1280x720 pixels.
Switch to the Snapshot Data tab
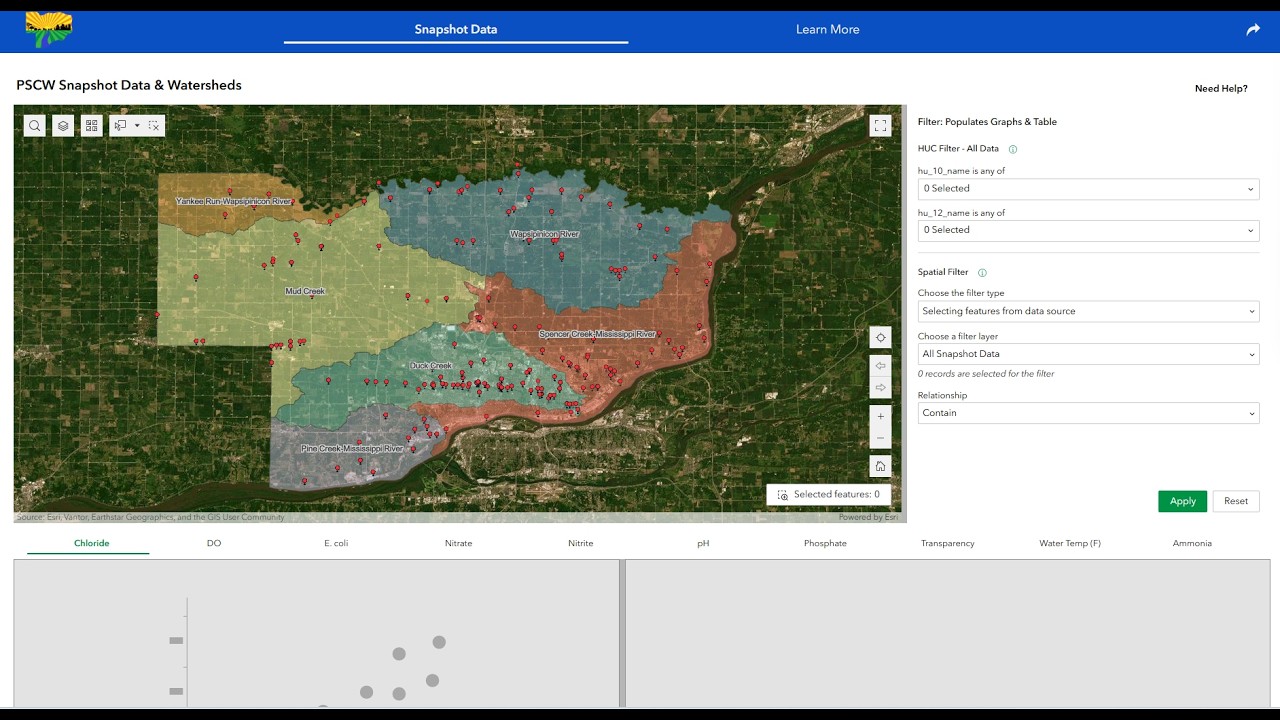[x=456, y=29]
